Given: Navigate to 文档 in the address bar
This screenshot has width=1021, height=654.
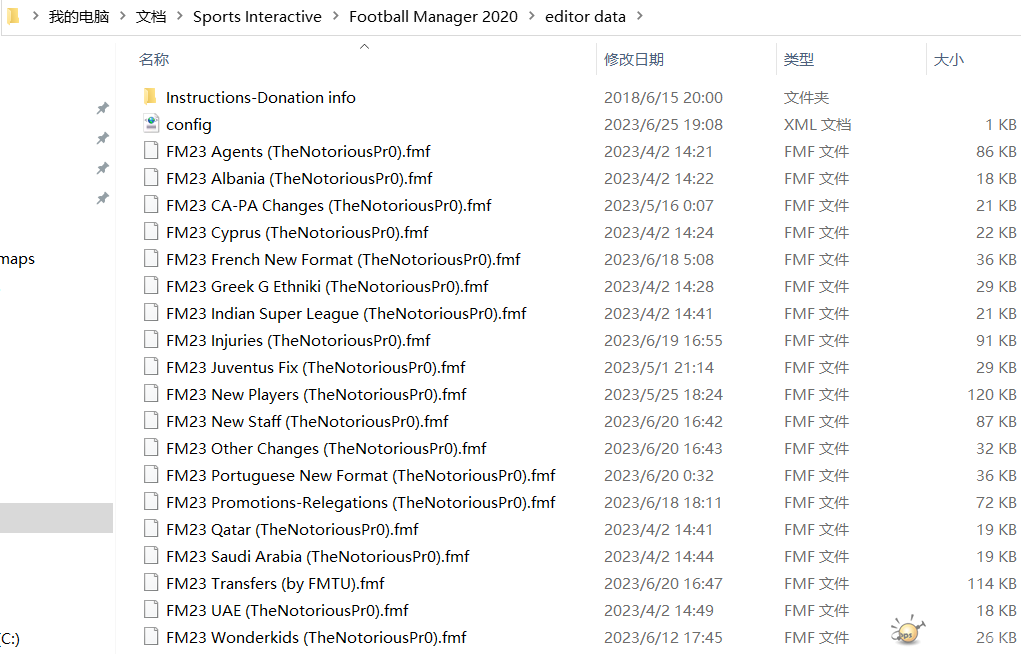Looking at the screenshot, I should 151,16.
